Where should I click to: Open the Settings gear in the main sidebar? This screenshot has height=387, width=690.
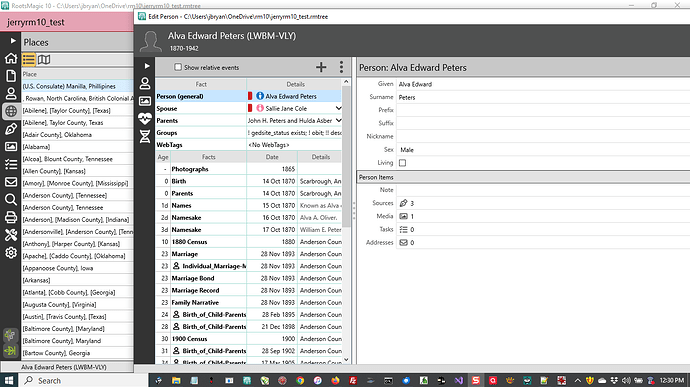pos(11,253)
